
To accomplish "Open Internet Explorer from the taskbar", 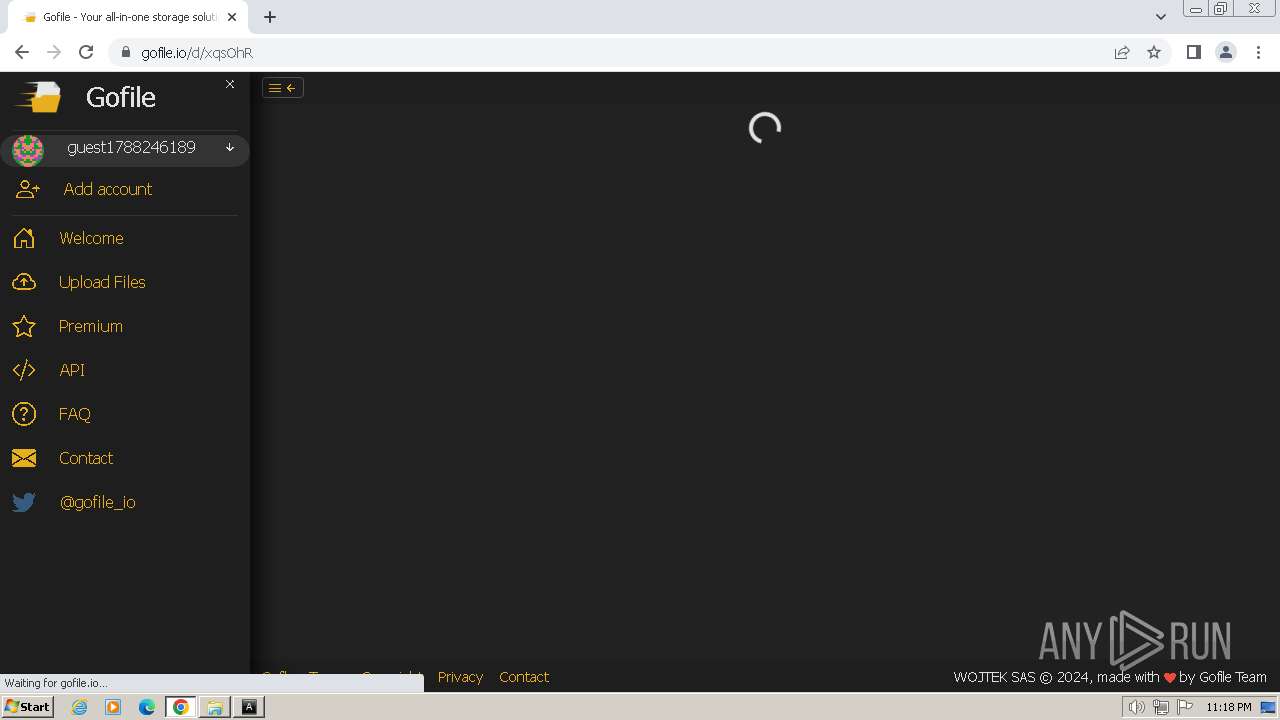I will pos(80,707).
